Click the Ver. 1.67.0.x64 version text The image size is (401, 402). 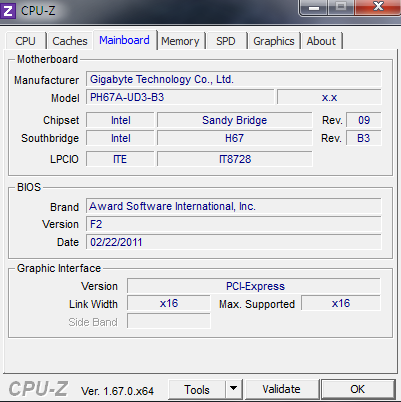pos(117,391)
